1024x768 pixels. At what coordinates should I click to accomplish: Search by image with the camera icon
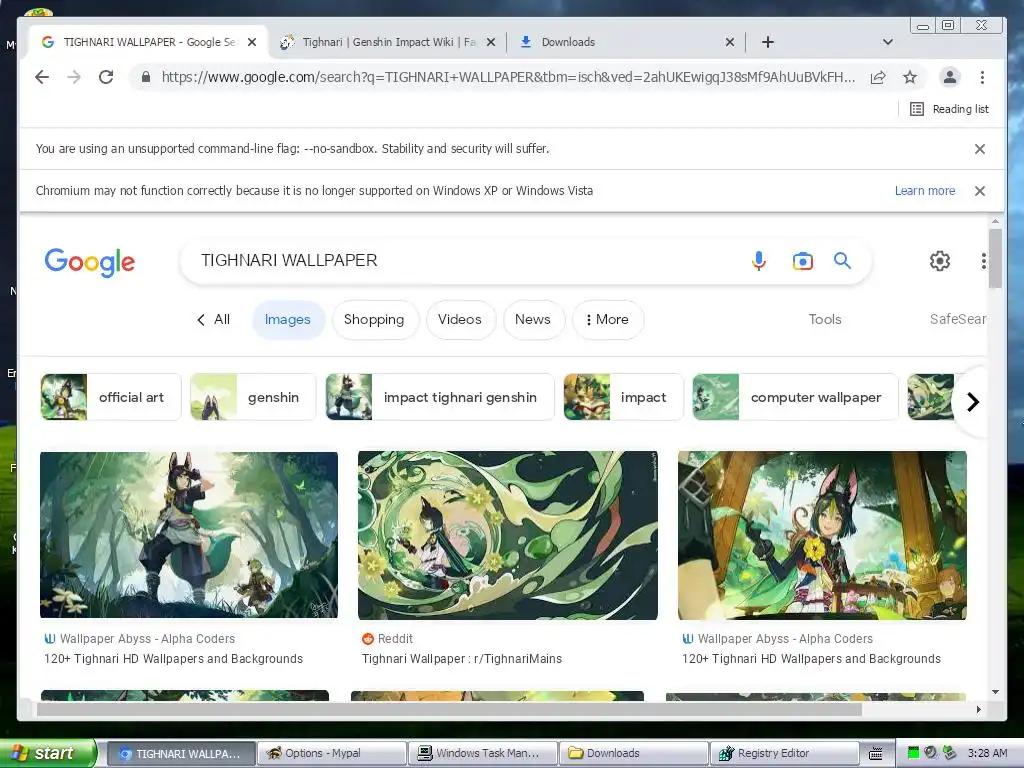point(803,261)
